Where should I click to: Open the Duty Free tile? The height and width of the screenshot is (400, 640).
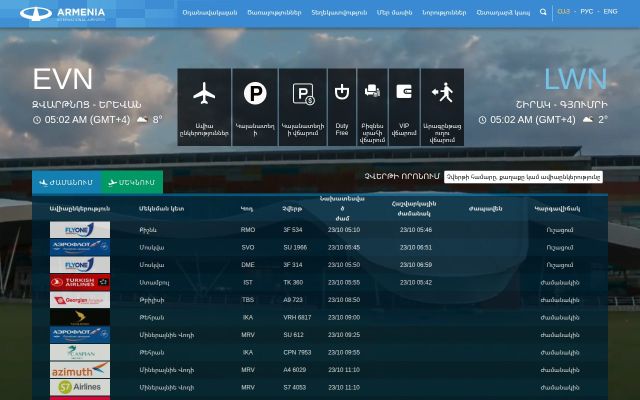coord(342,107)
